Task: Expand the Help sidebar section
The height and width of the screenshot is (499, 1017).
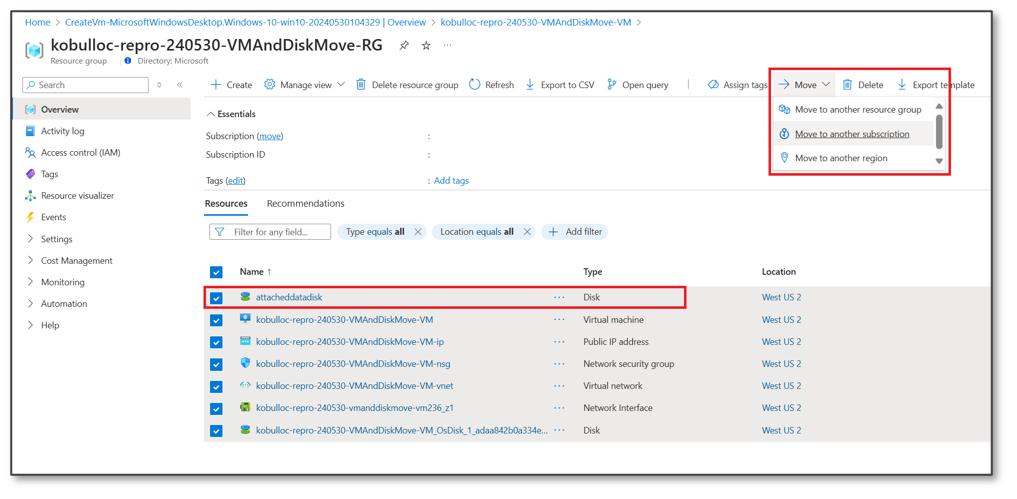Action: pyautogui.click(x=30, y=325)
